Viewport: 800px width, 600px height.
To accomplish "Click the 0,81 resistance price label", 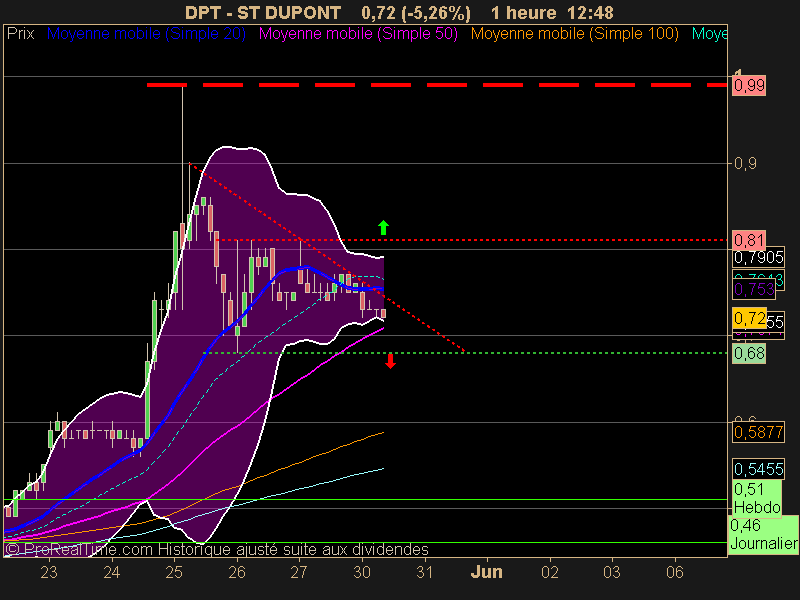I will pyautogui.click(x=749, y=240).
